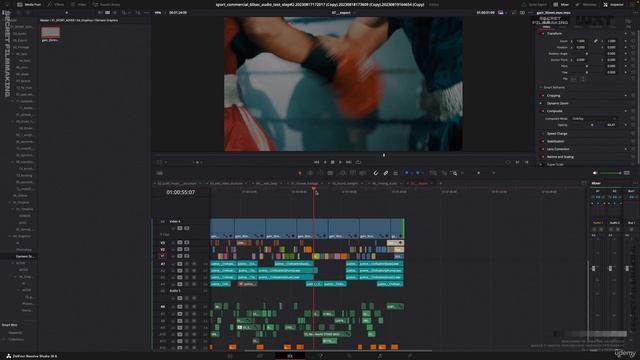Image resolution: width=640 pixels, height=360 pixels.
Task: Click timeline playhead at top ruler
Action: click(x=314, y=189)
